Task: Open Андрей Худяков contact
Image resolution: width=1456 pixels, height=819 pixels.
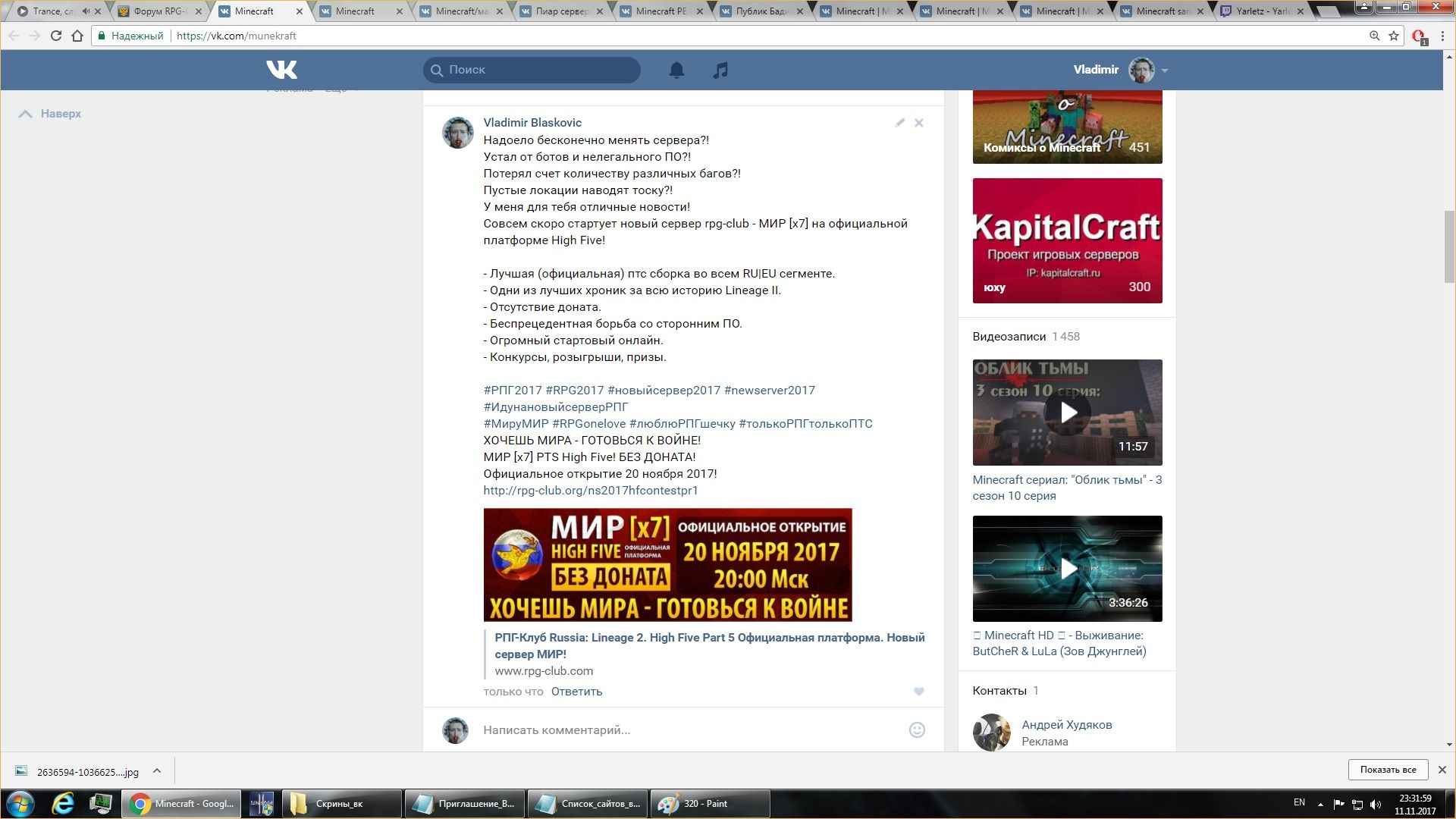Action: tap(1066, 725)
